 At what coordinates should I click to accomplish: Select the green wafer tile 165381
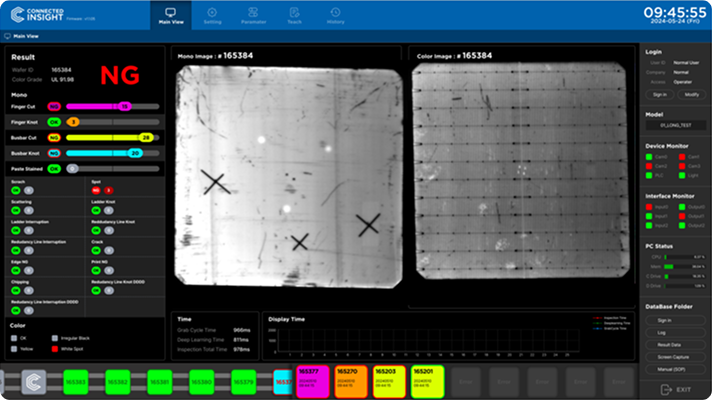point(159,382)
